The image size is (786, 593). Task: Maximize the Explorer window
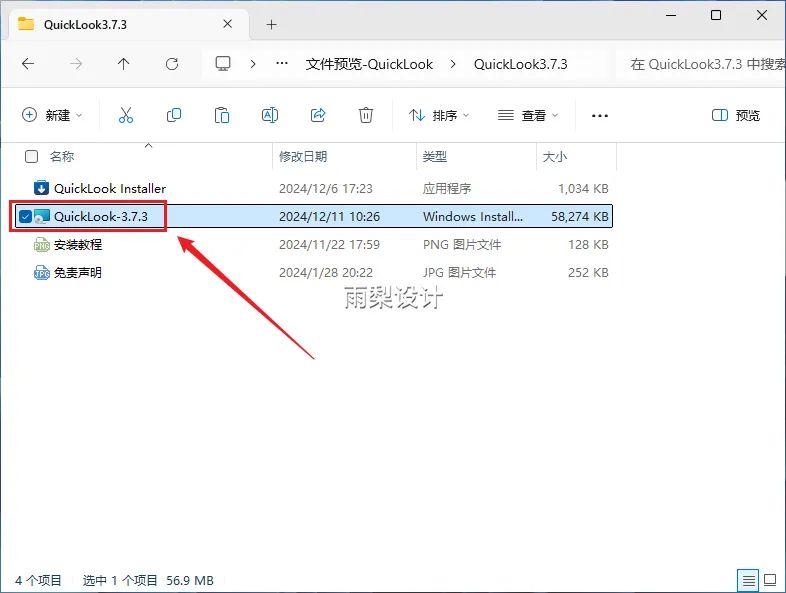pyautogui.click(x=716, y=16)
